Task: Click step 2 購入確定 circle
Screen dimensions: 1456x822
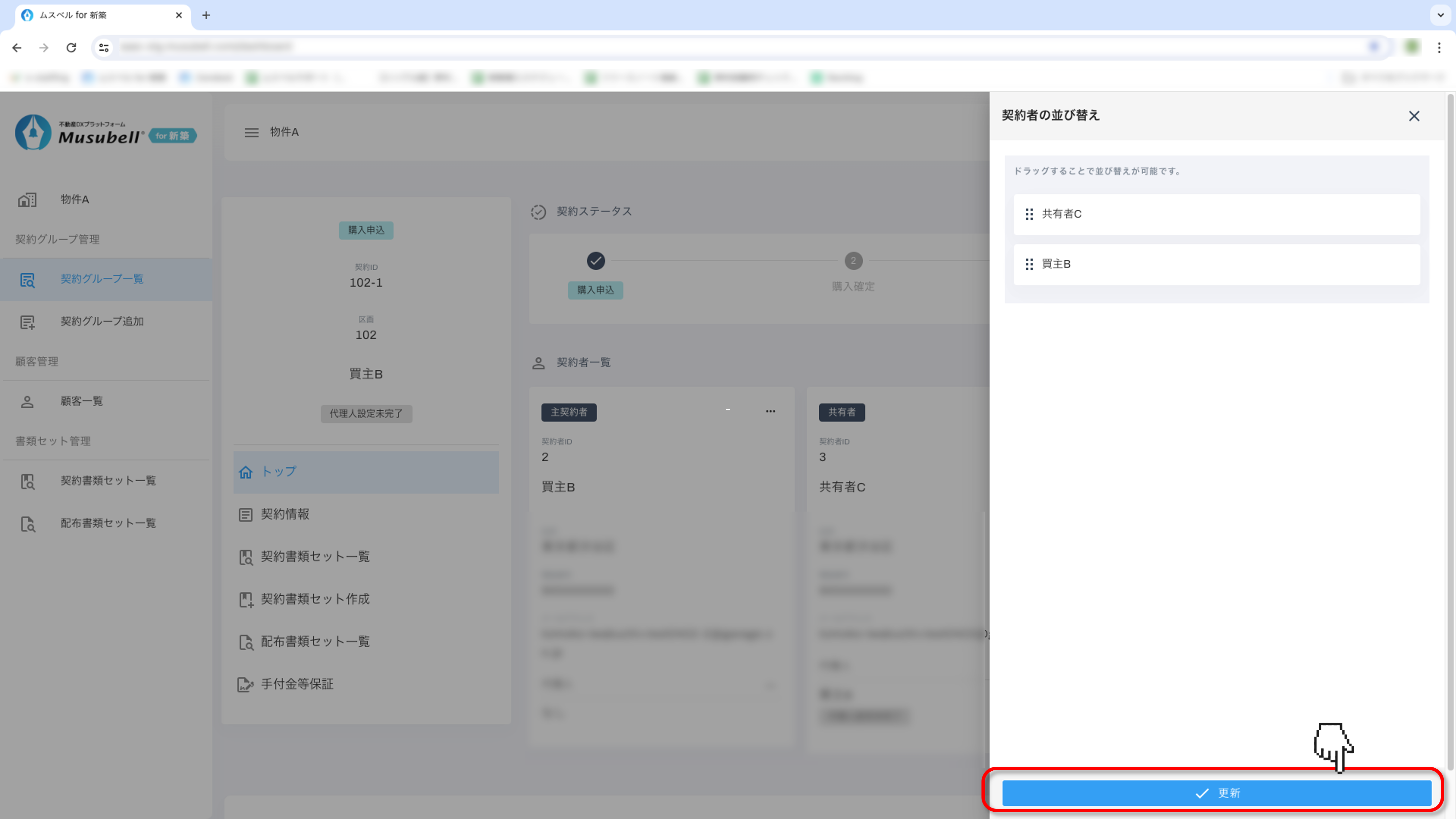Action: pos(853,261)
